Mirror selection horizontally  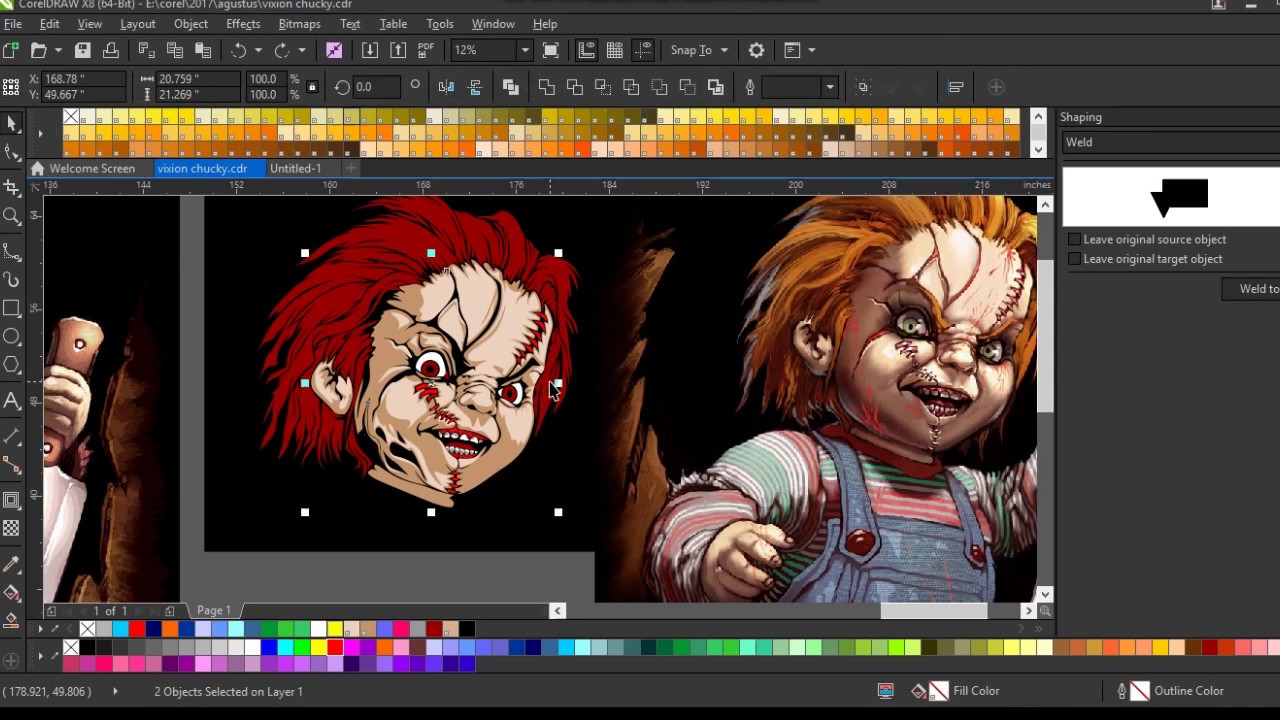tap(446, 87)
